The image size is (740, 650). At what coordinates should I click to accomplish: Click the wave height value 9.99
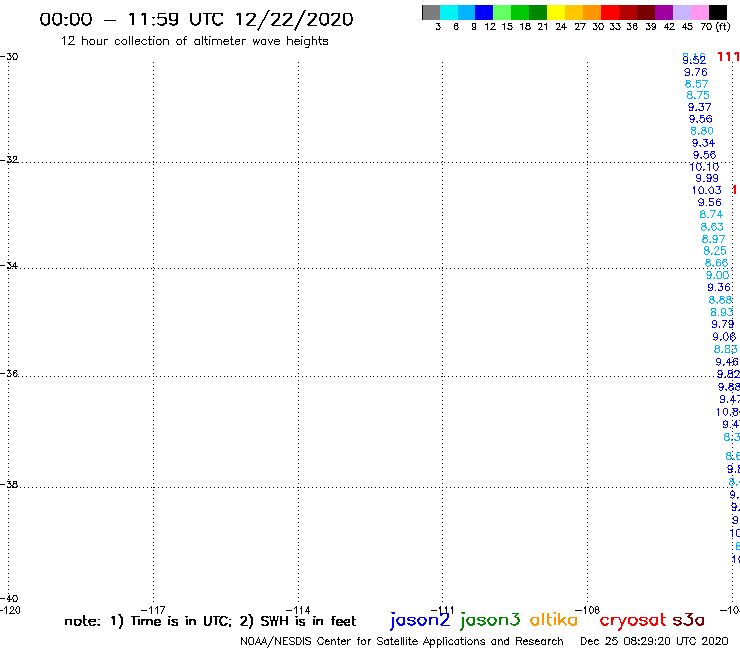point(707,178)
